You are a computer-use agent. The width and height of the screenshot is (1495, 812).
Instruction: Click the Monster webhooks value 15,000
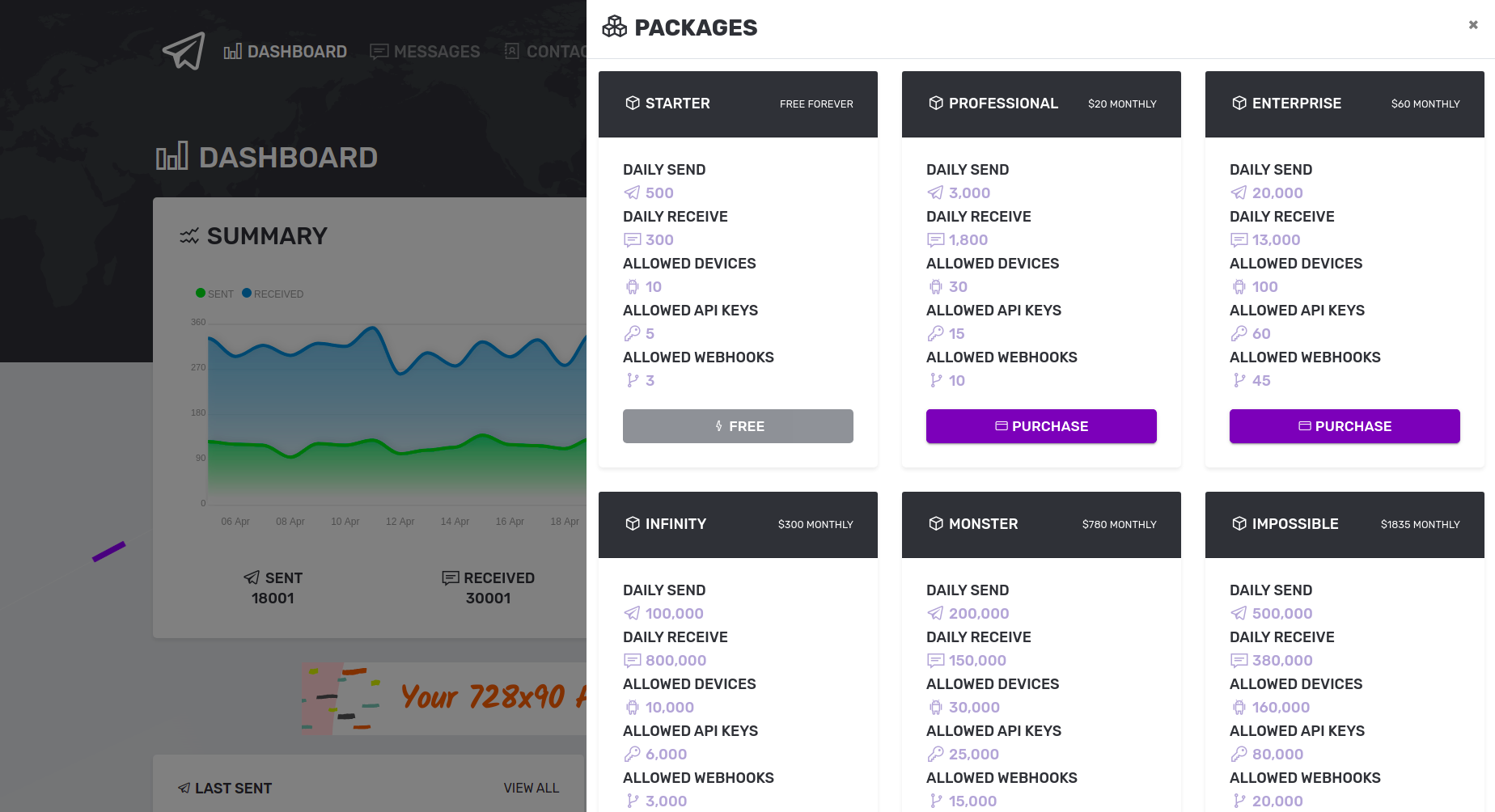coord(972,801)
